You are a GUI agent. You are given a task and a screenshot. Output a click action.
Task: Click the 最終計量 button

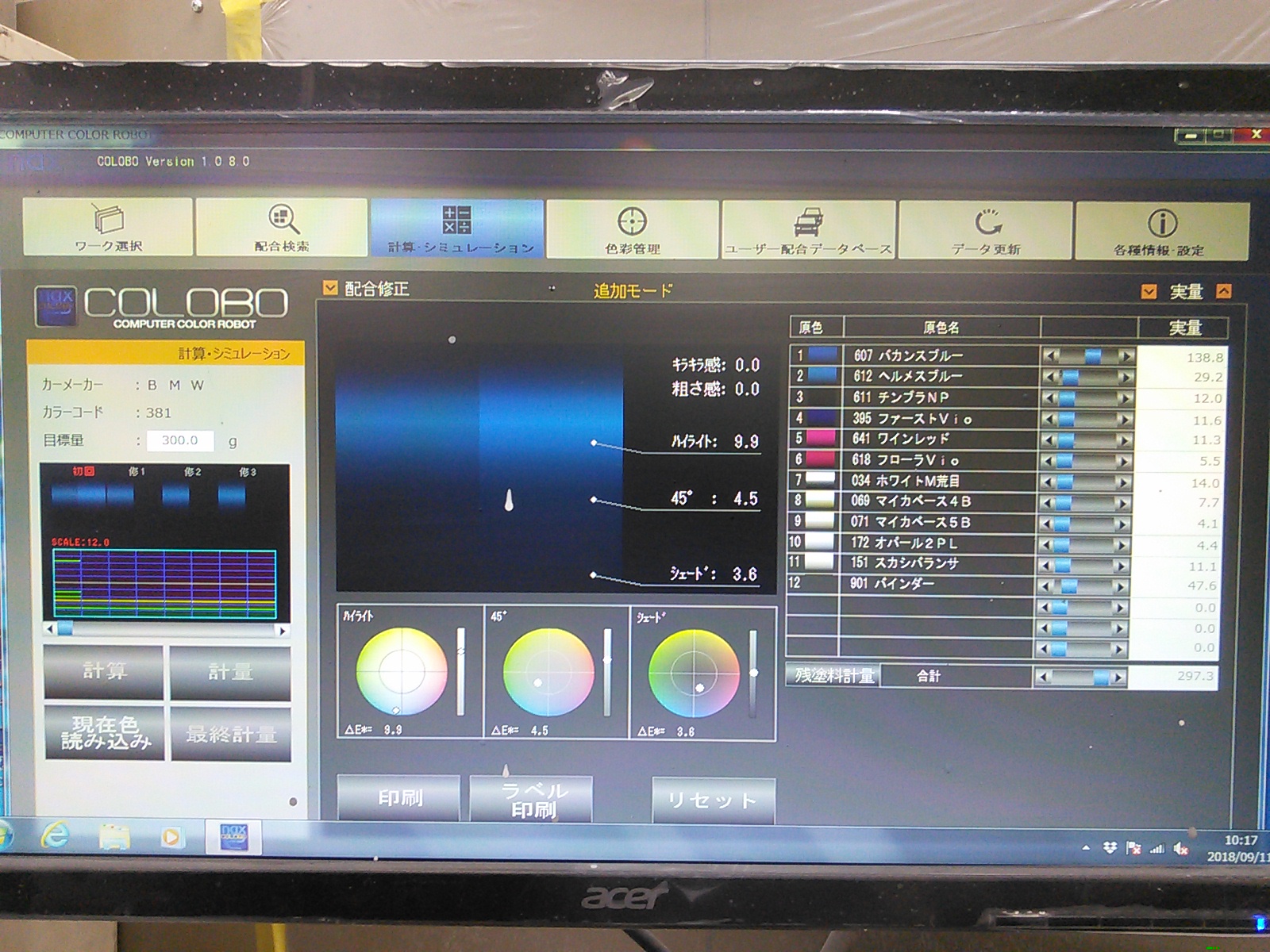(231, 734)
